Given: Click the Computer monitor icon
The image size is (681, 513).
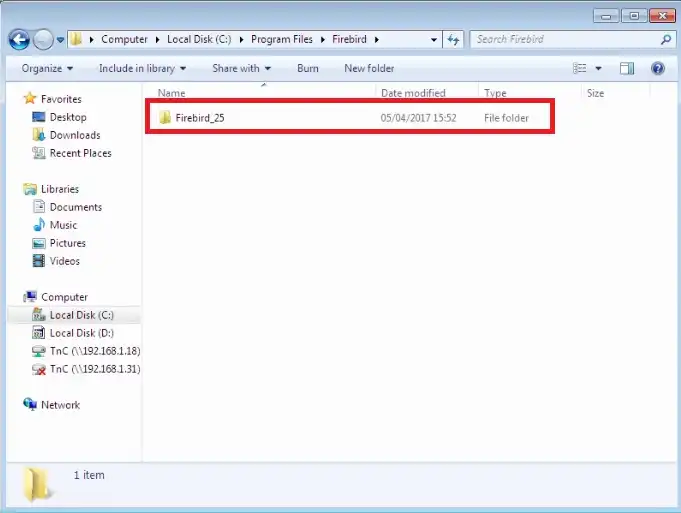Looking at the screenshot, I should click(x=30, y=296).
